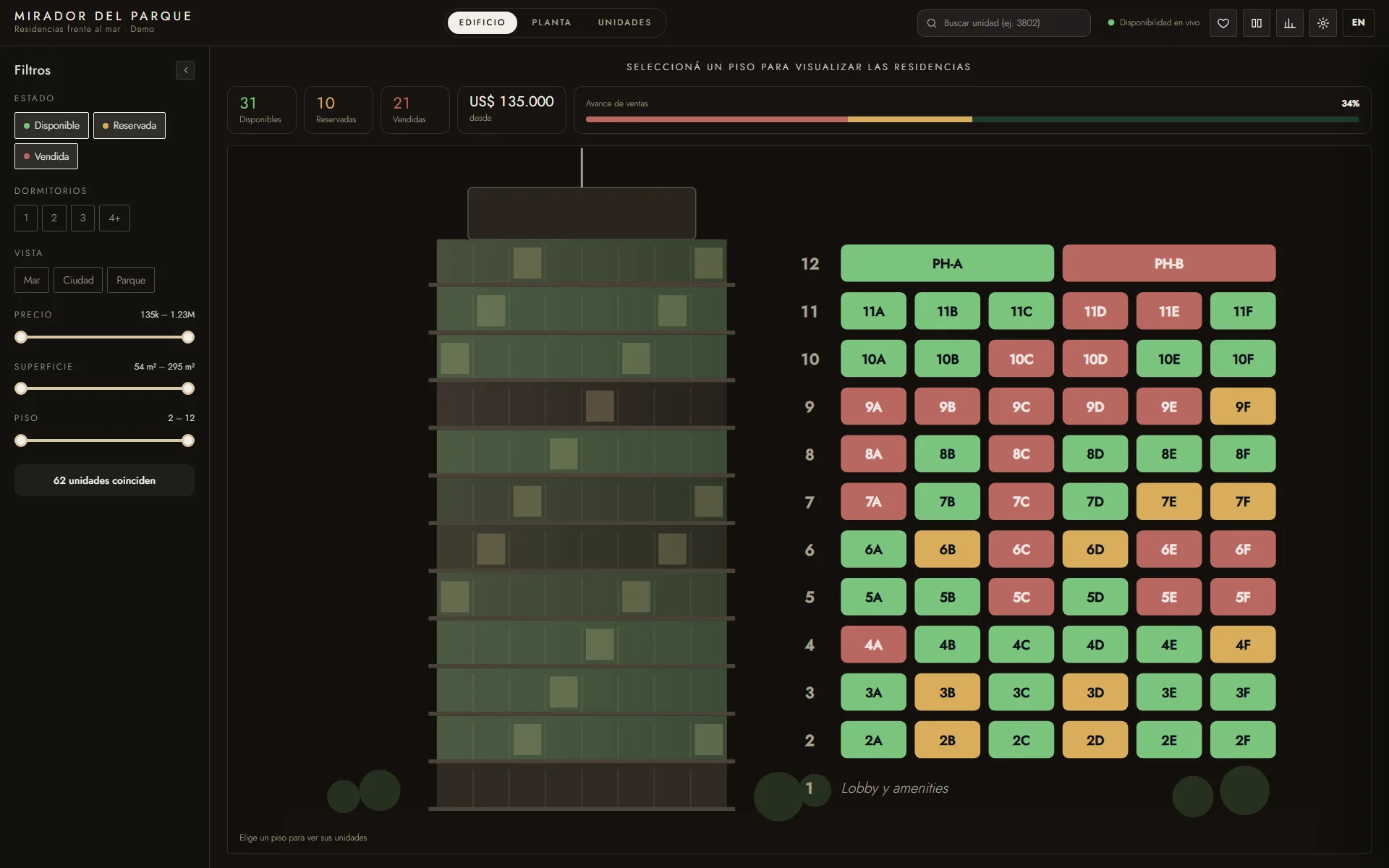
Task: Select floor 12 label
Action: coord(810,264)
